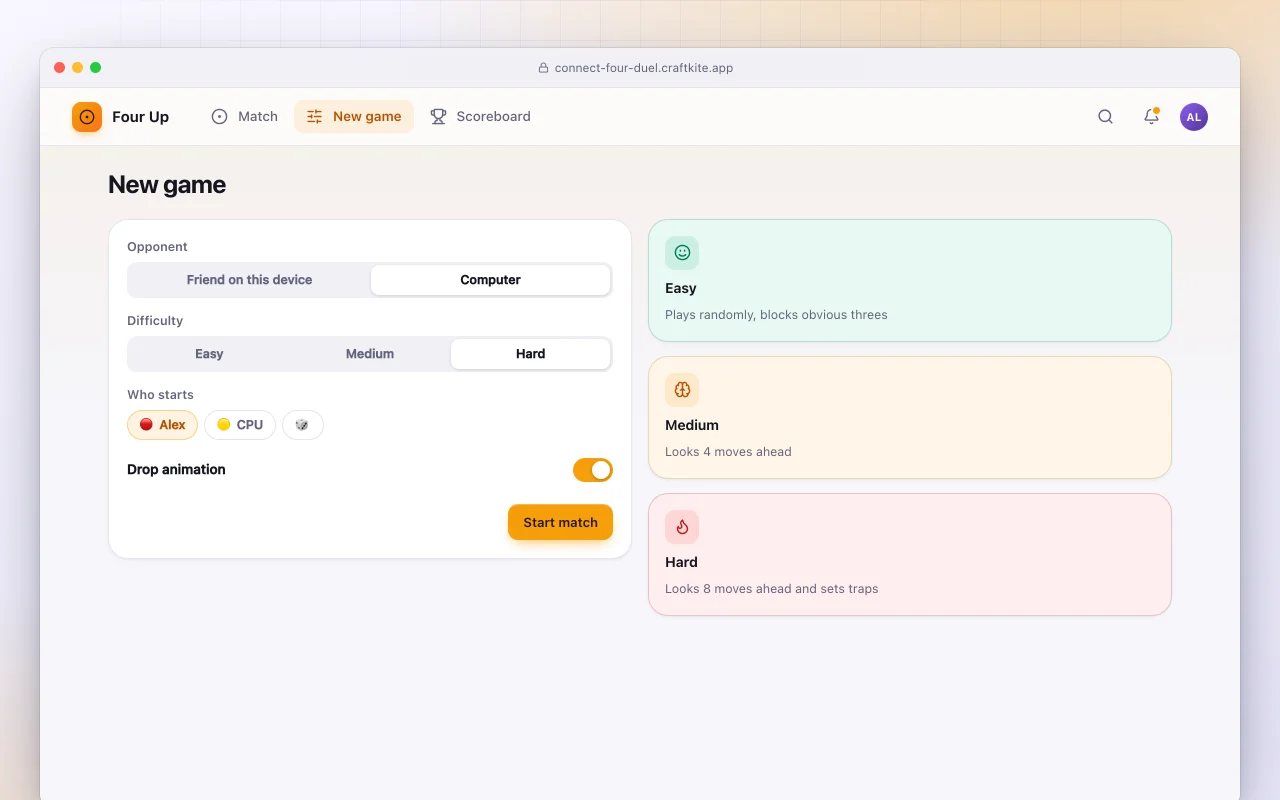Open the AL profile avatar
The image size is (1280, 800).
tap(1194, 117)
